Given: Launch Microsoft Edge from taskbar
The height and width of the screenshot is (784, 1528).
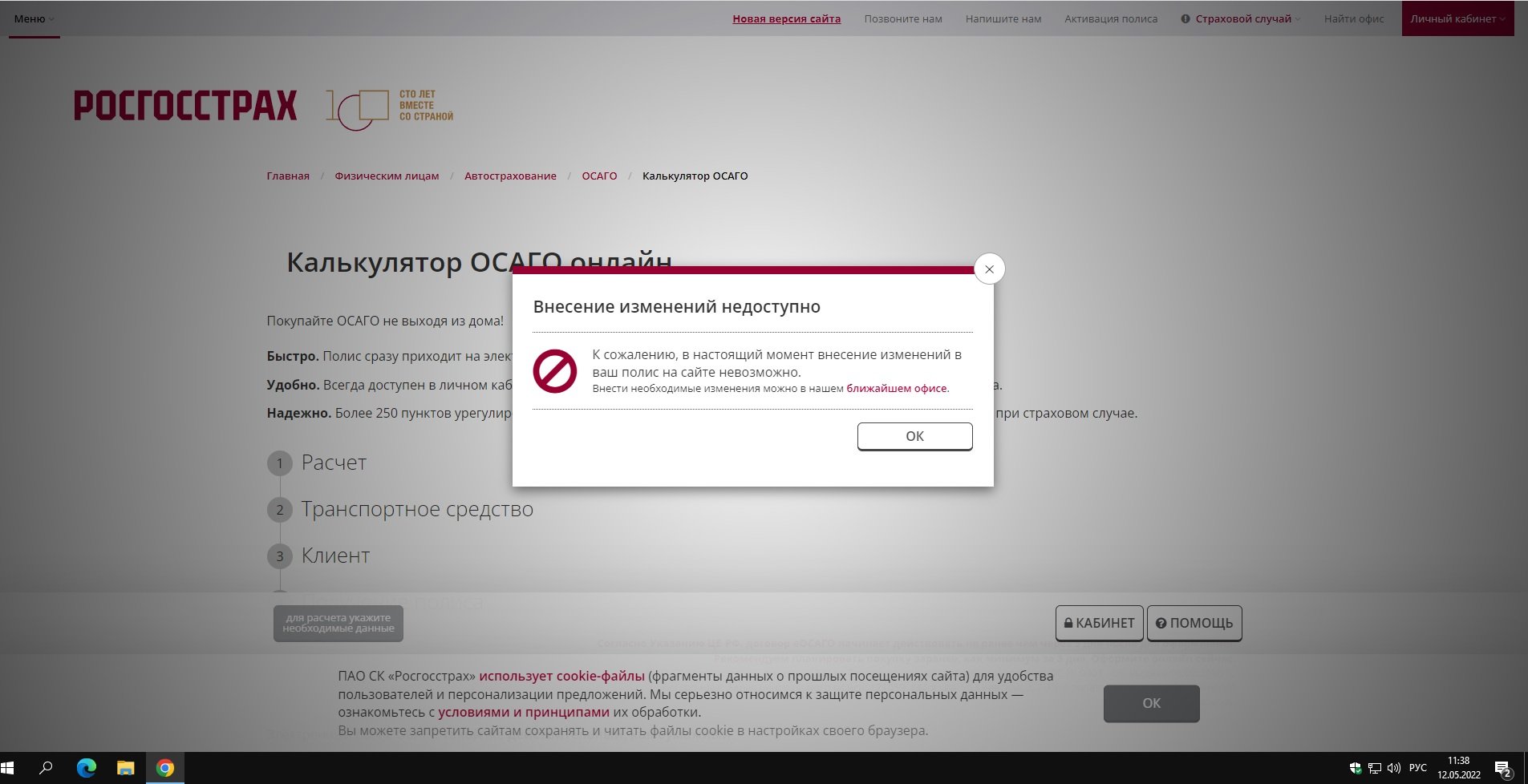Looking at the screenshot, I should click(87, 768).
